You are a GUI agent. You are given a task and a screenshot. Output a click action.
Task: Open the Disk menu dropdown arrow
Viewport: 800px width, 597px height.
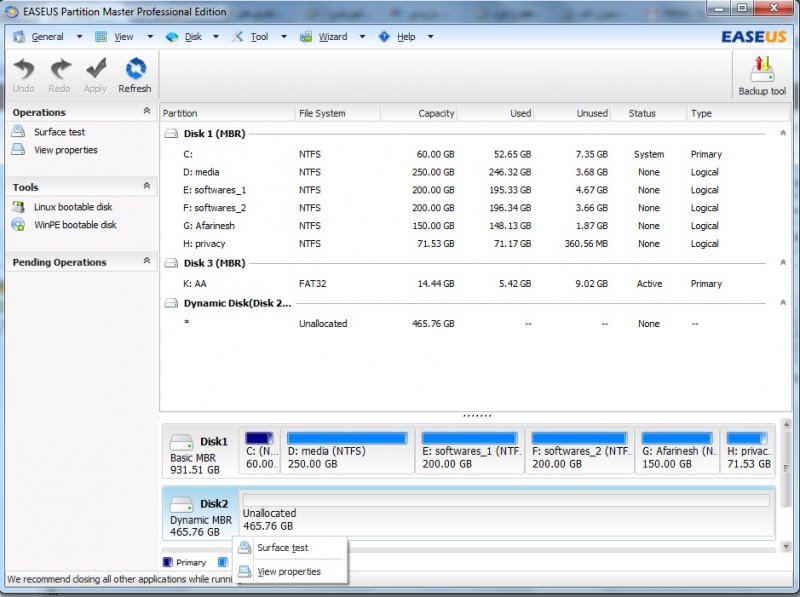click(216, 37)
